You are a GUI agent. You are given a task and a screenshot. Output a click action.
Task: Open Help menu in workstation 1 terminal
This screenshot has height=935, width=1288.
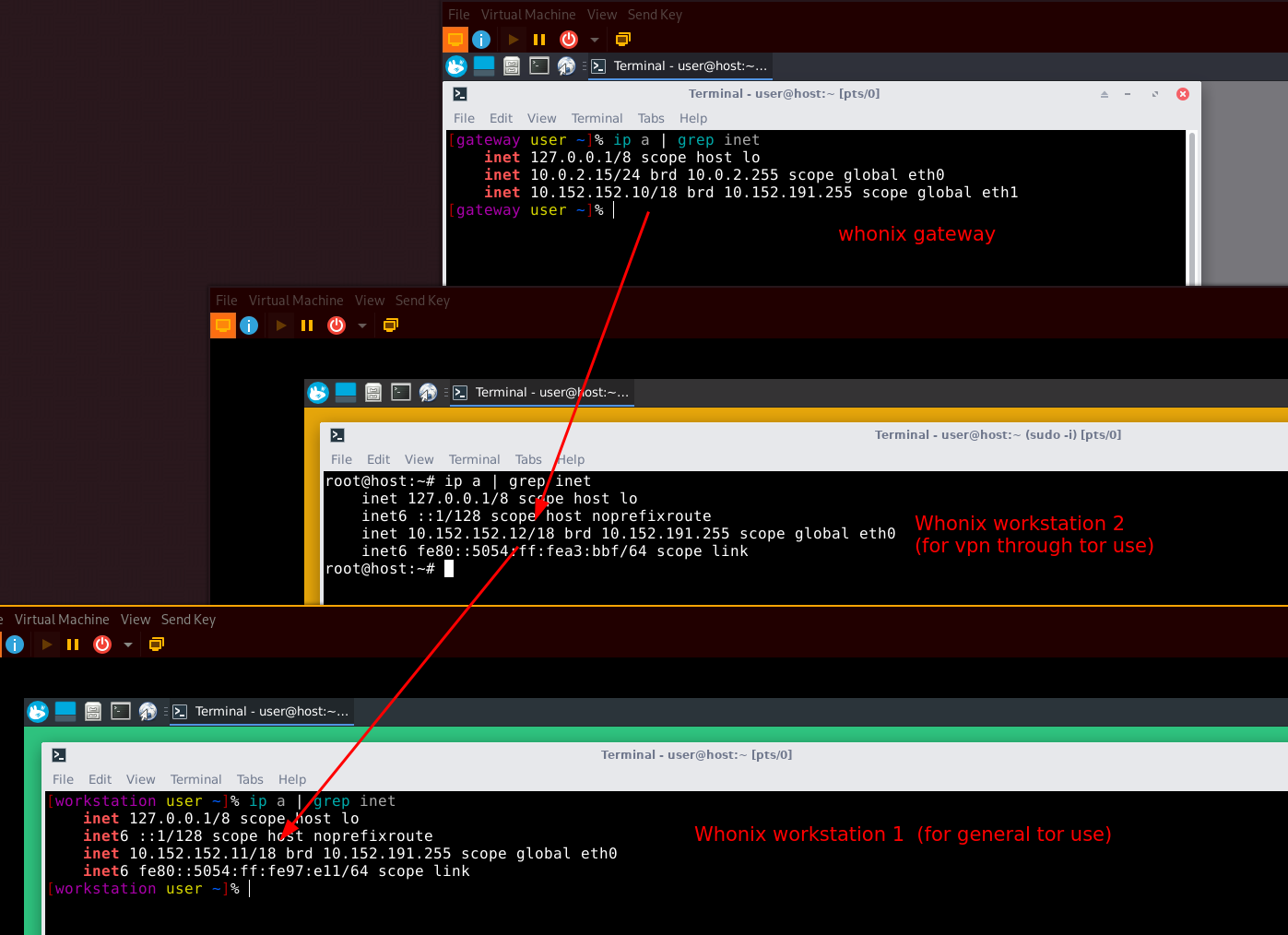pyautogui.click(x=292, y=779)
